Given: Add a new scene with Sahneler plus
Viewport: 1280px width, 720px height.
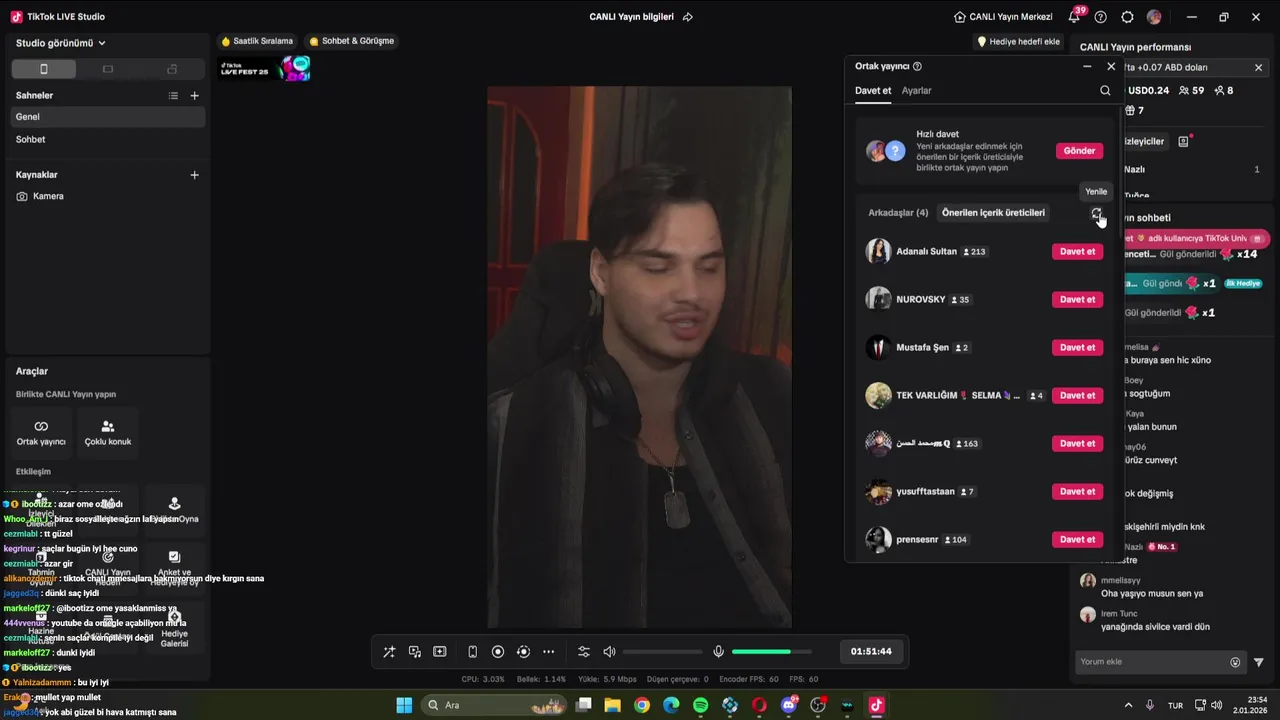Looking at the screenshot, I should pos(194,96).
